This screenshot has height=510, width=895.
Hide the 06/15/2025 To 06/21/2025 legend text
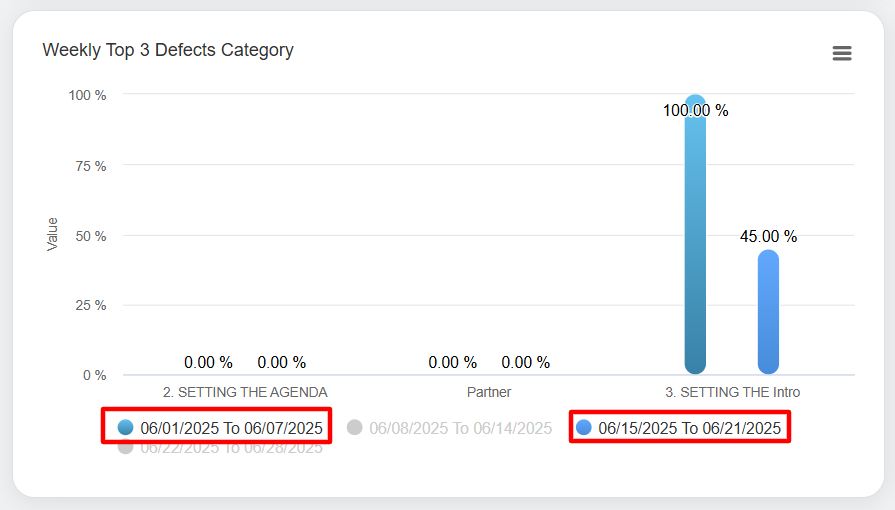coord(689,428)
